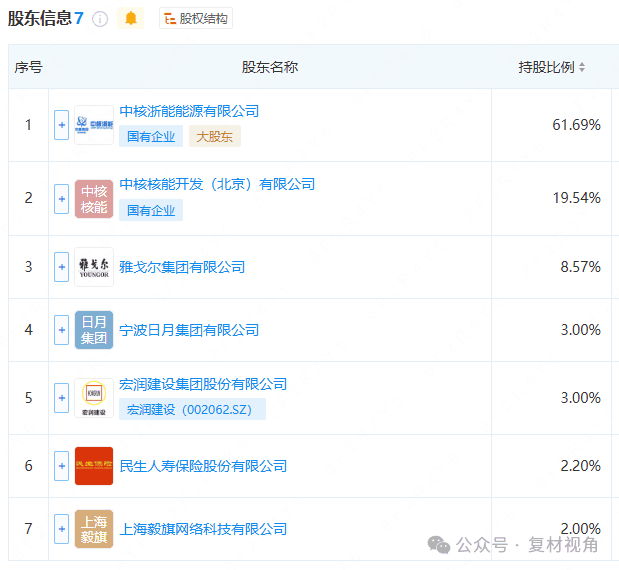Click the 日月集团 blue logo tile

coord(94,330)
